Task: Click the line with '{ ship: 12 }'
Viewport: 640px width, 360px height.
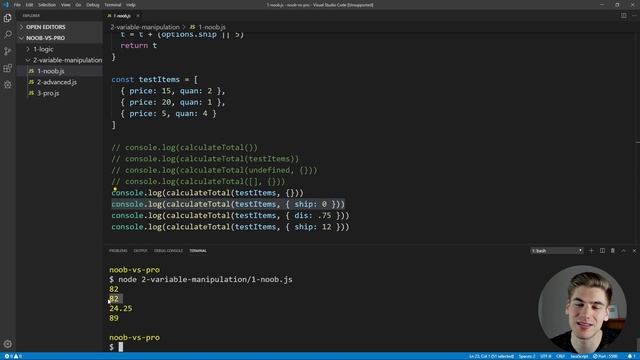Action: coord(230,227)
